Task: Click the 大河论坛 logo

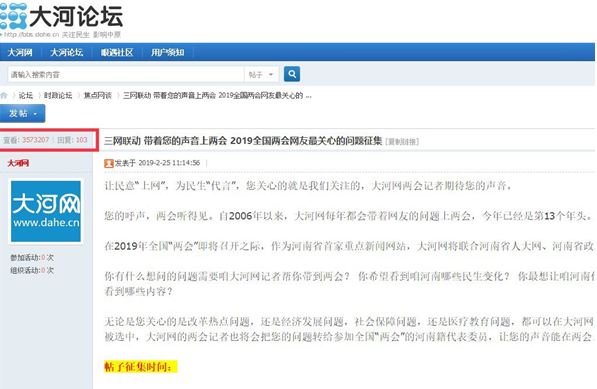Action: tap(62, 17)
